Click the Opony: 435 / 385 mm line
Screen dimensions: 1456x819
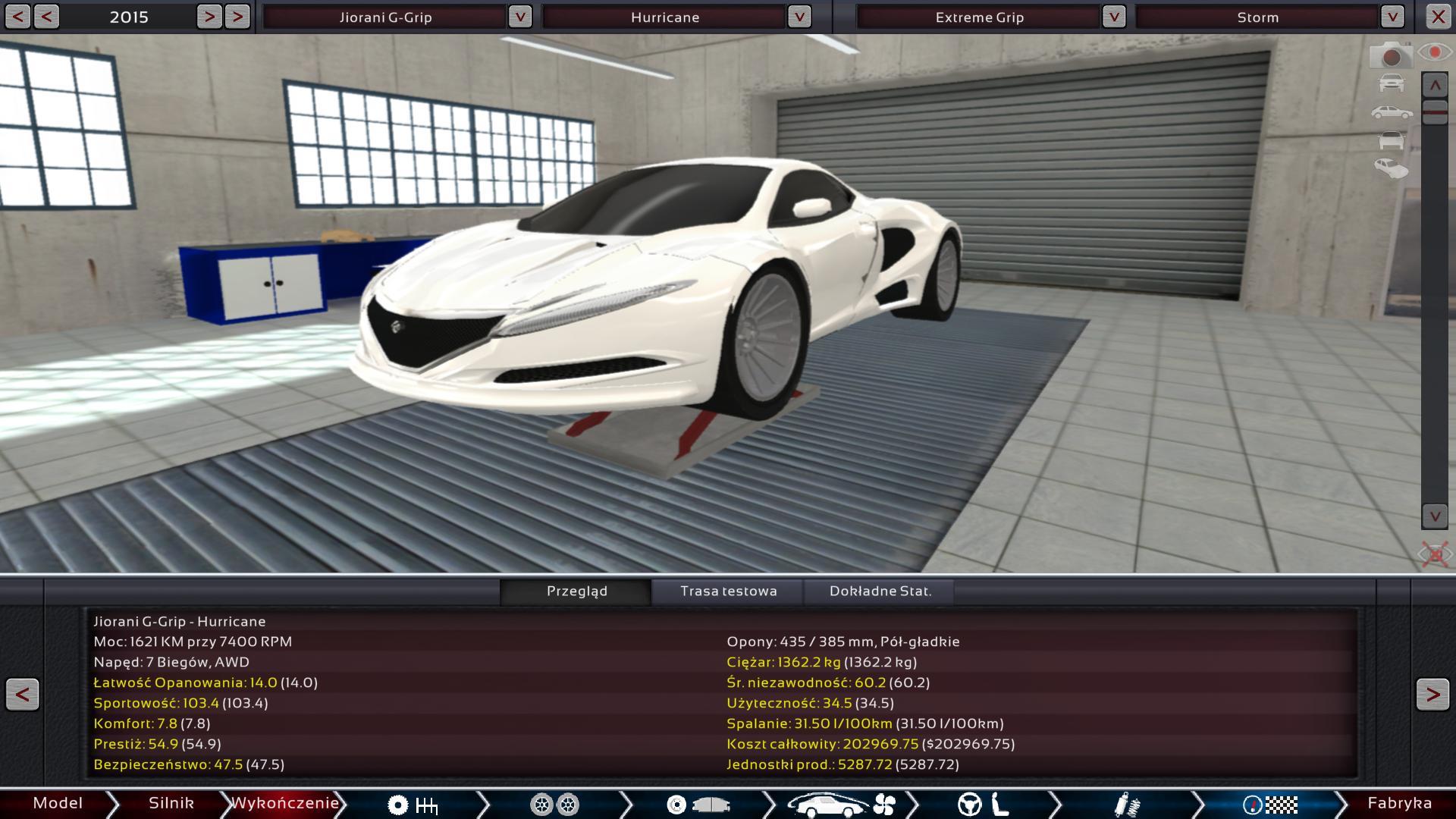pyautogui.click(x=843, y=642)
